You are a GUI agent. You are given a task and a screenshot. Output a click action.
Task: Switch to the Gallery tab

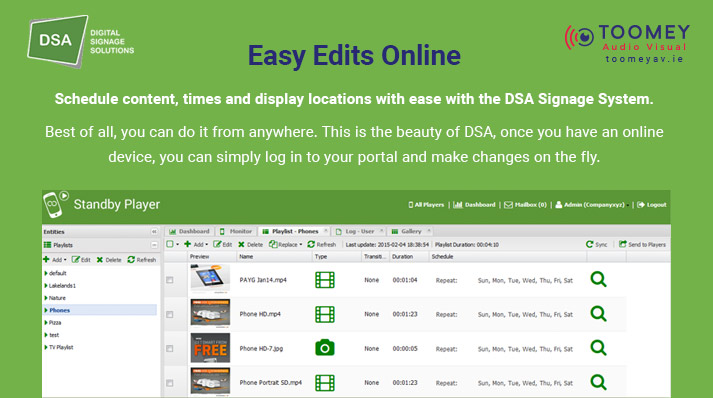coord(410,231)
